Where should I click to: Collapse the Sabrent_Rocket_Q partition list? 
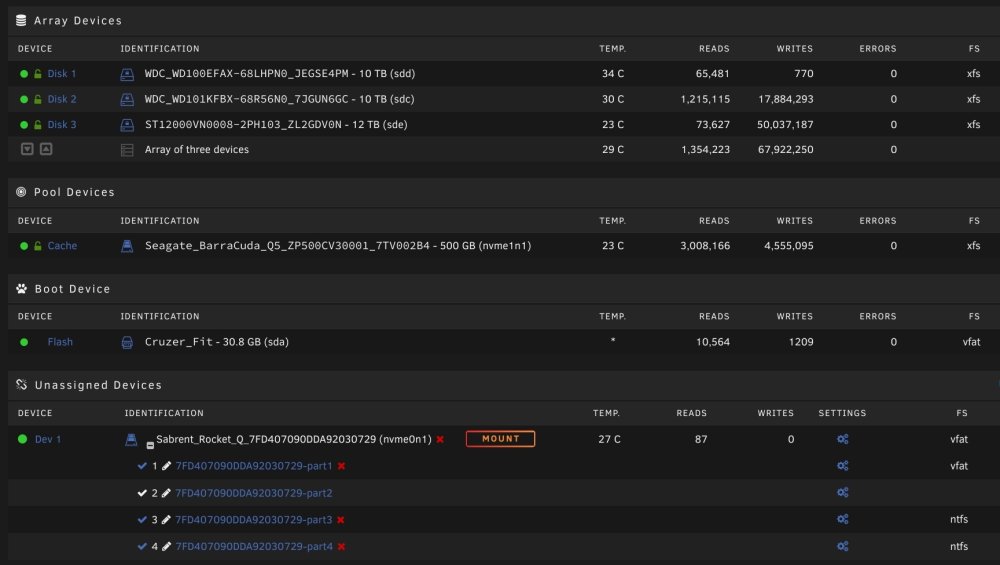[x=150, y=445]
